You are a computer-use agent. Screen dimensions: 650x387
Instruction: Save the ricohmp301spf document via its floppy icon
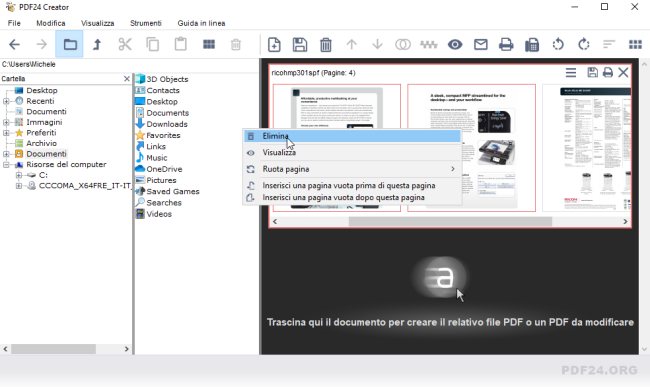click(x=592, y=73)
